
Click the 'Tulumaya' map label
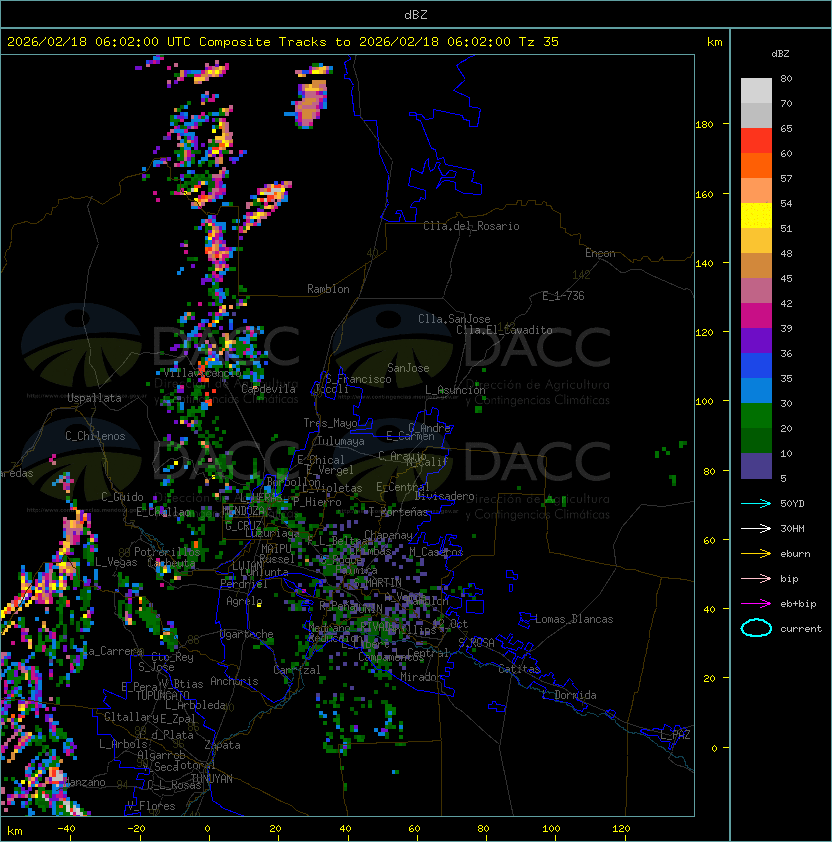pos(341,441)
